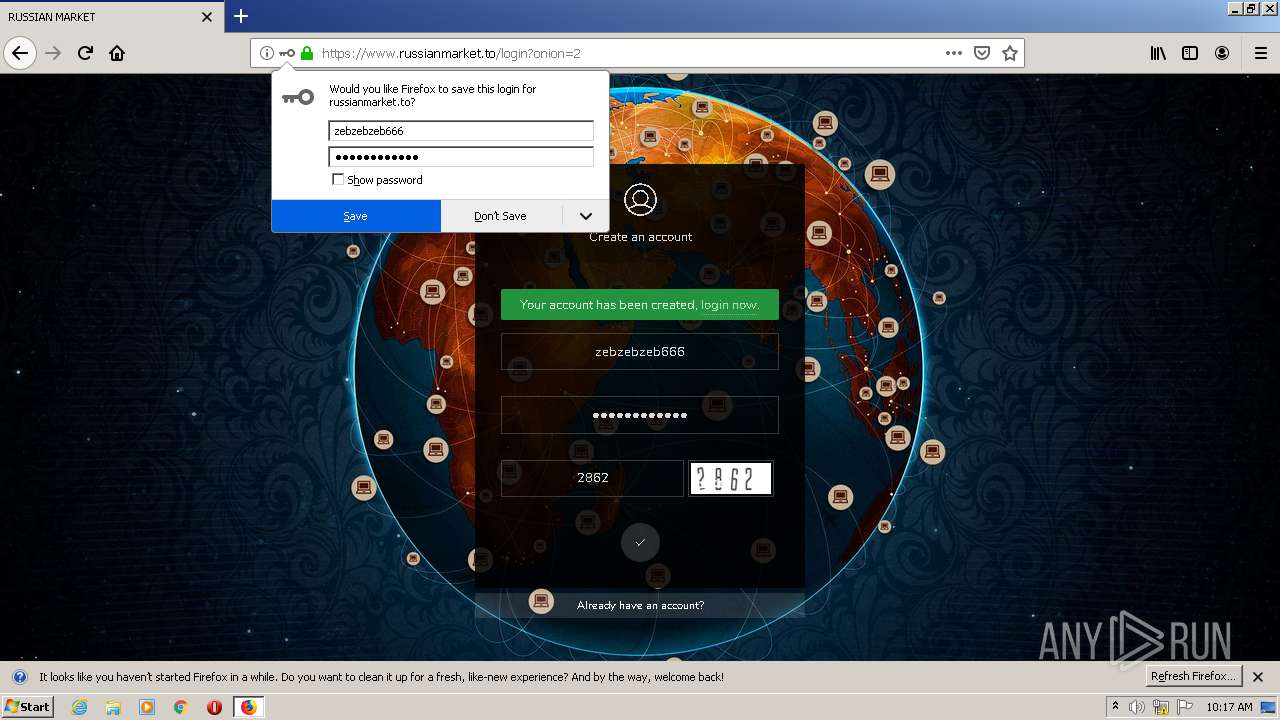Image resolution: width=1280 pixels, height=720 pixels.
Task: Open the Firefox hamburger menu
Action: click(x=1260, y=53)
